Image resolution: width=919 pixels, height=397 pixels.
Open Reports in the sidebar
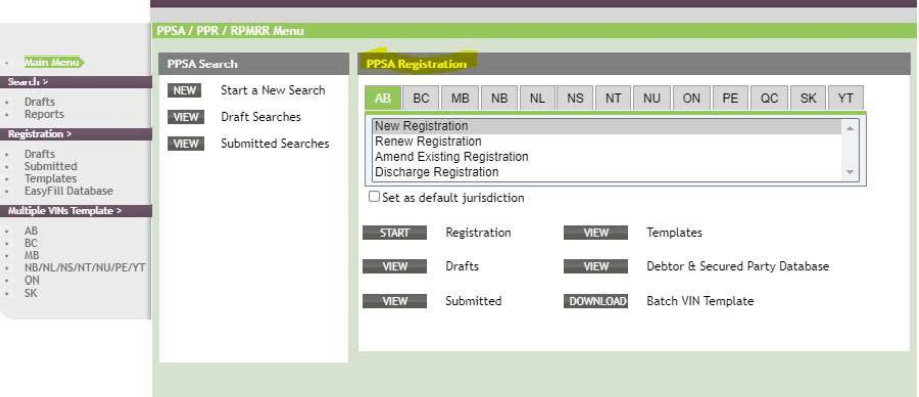tap(44, 114)
